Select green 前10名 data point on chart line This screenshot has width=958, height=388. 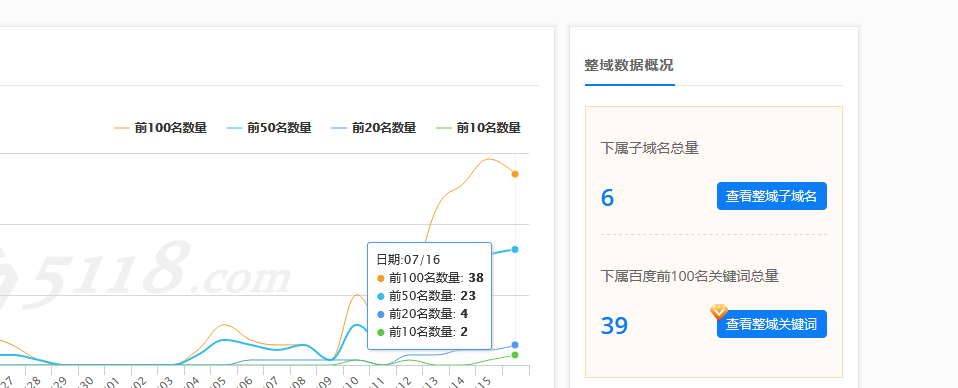coord(515,355)
